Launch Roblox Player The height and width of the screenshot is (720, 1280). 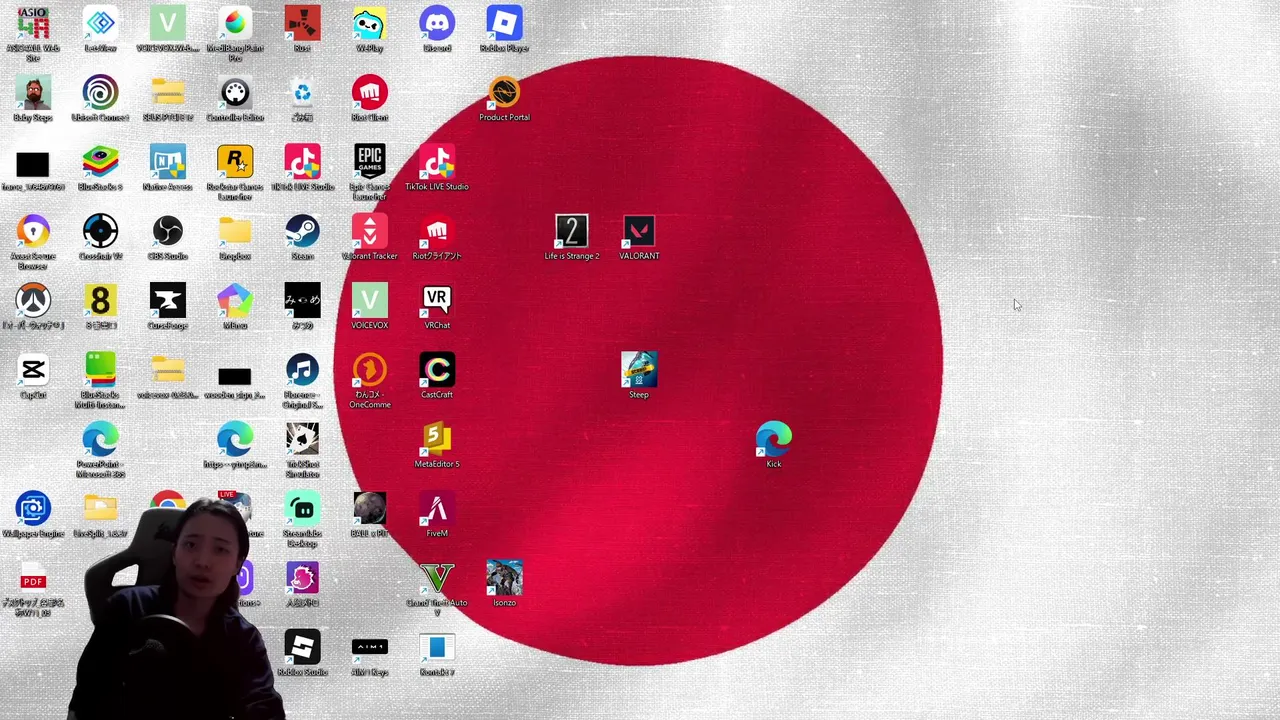click(504, 24)
